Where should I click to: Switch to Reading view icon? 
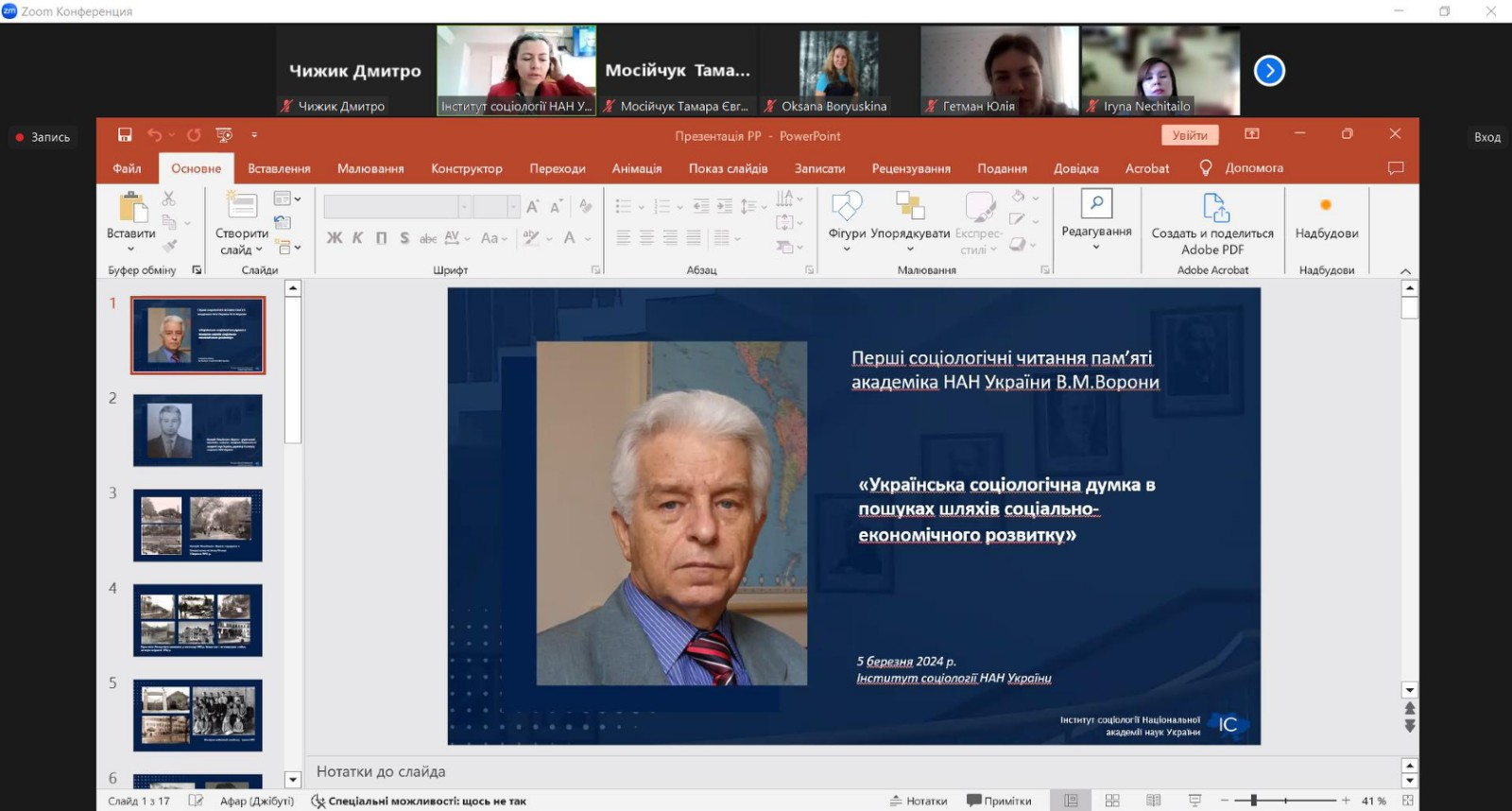tap(1154, 801)
